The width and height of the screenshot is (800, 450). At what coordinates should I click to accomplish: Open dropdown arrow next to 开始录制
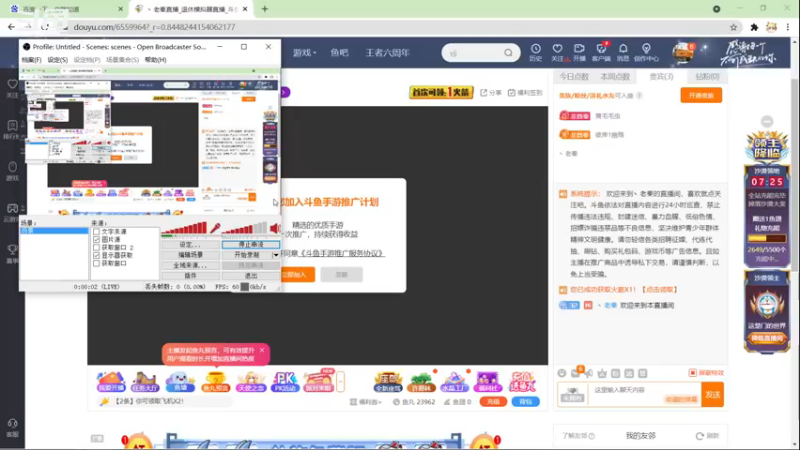276,255
